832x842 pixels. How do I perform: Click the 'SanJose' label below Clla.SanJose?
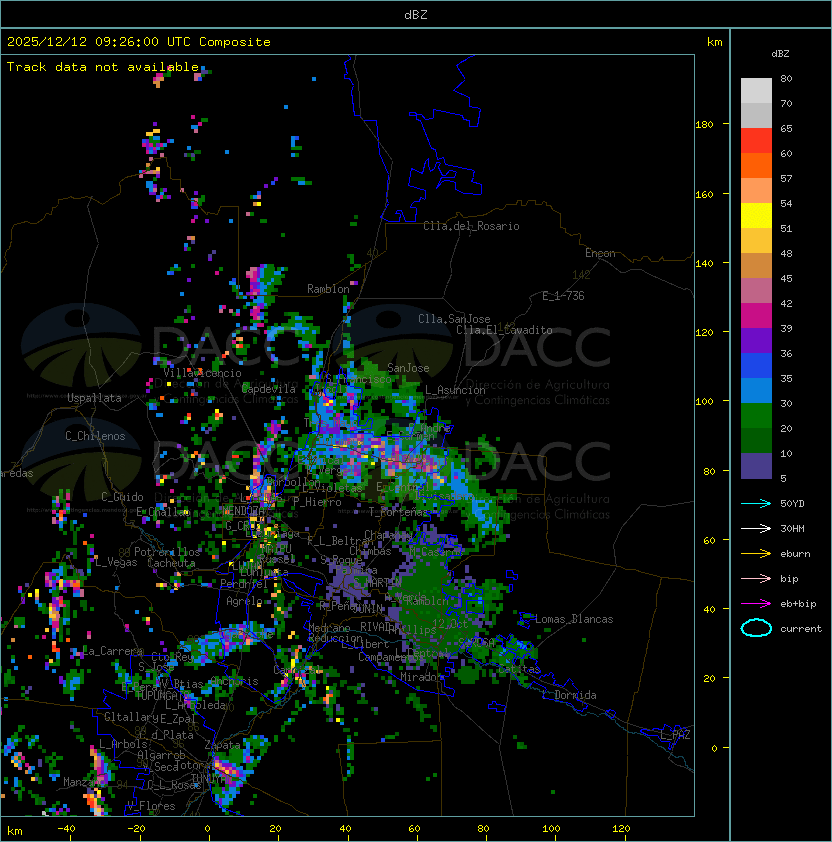[408, 368]
